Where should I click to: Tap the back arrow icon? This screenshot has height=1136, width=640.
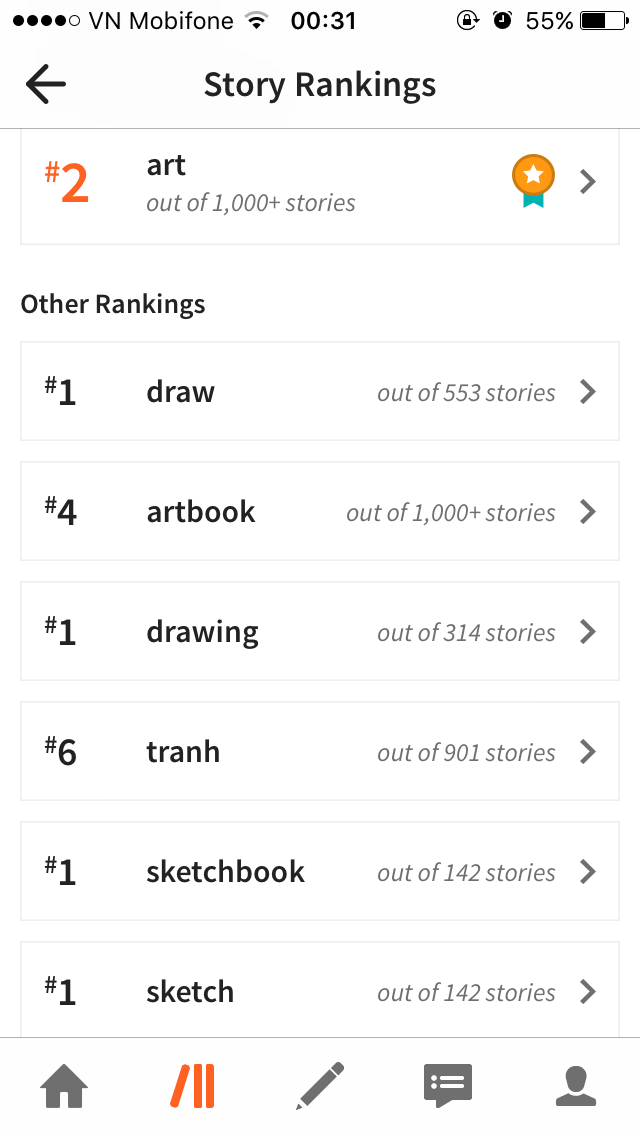[46, 84]
